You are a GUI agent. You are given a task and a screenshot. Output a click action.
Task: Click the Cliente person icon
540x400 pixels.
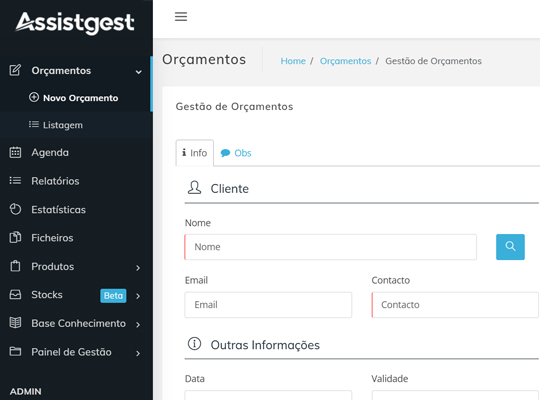click(x=194, y=188)
